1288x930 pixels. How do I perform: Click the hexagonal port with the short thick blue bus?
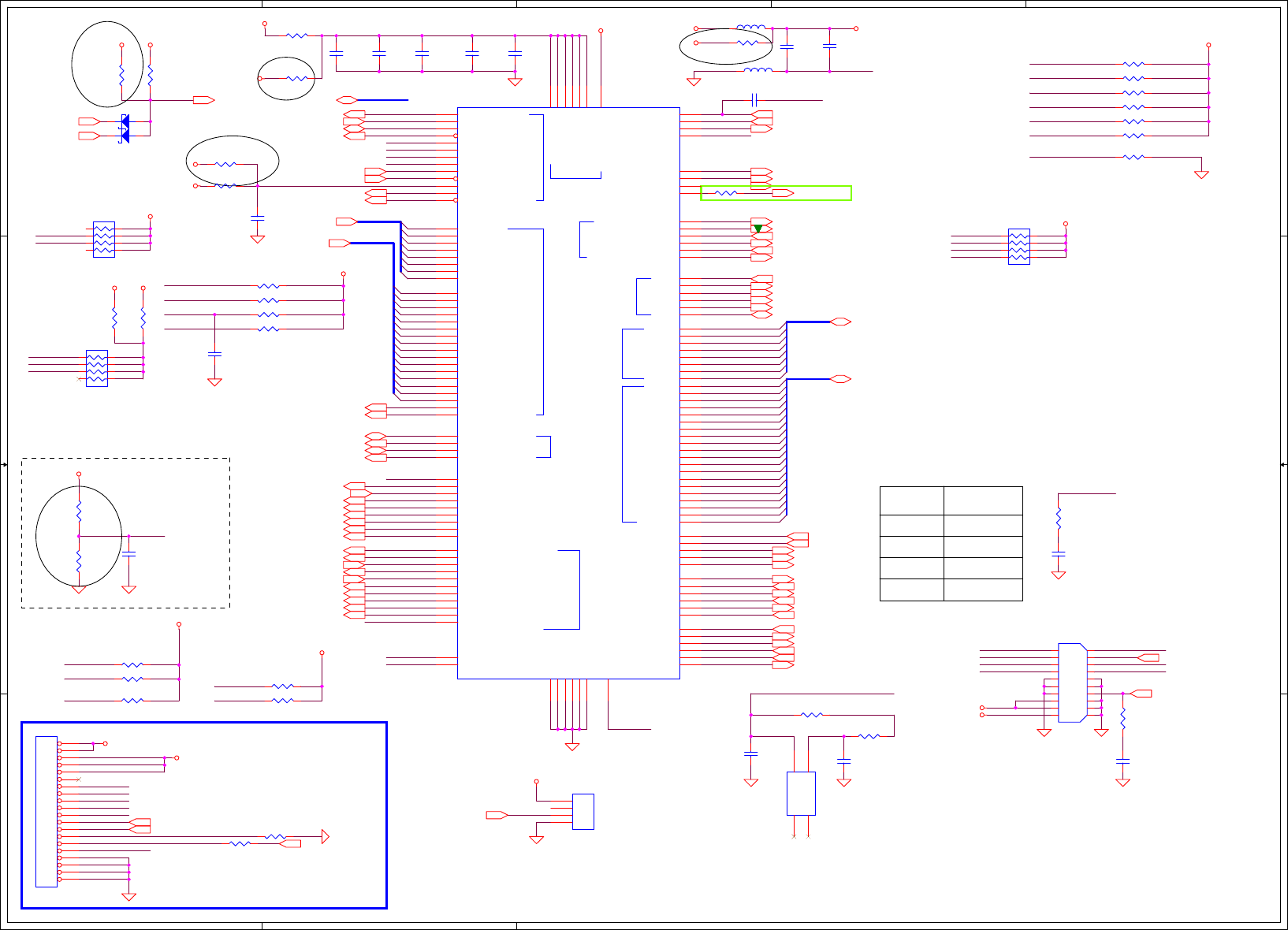click(347, 100)
